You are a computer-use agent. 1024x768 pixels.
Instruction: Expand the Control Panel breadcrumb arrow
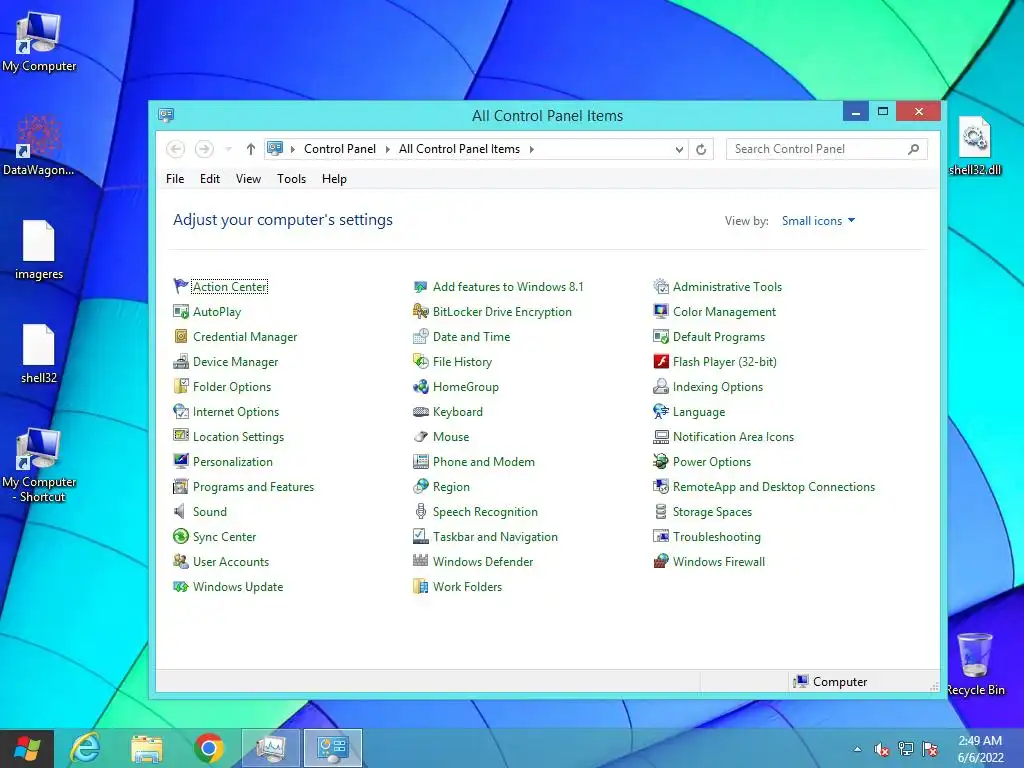tap(387, 149)
